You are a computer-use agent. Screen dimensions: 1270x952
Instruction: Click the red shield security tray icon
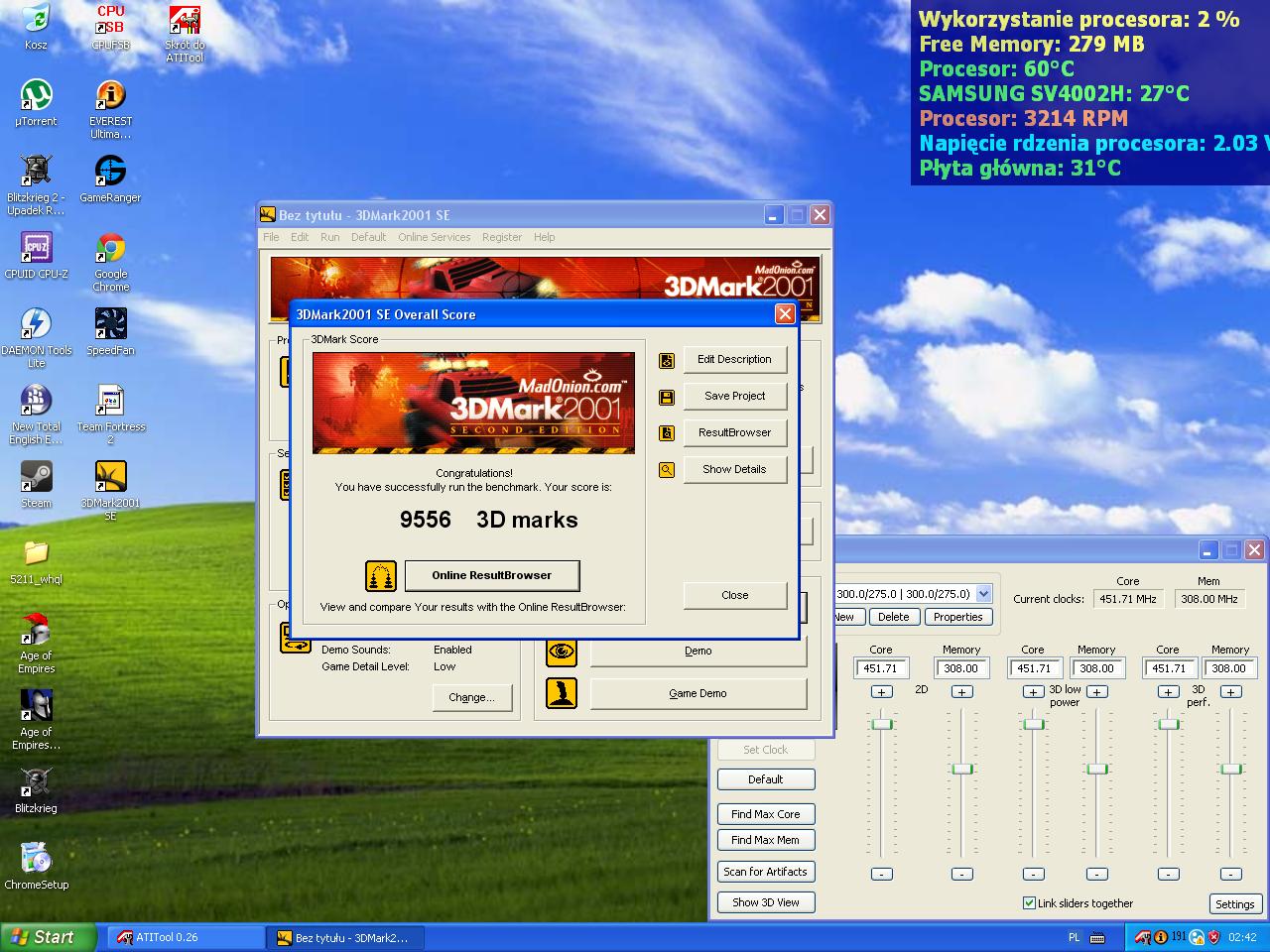[x=1213, y=937]
